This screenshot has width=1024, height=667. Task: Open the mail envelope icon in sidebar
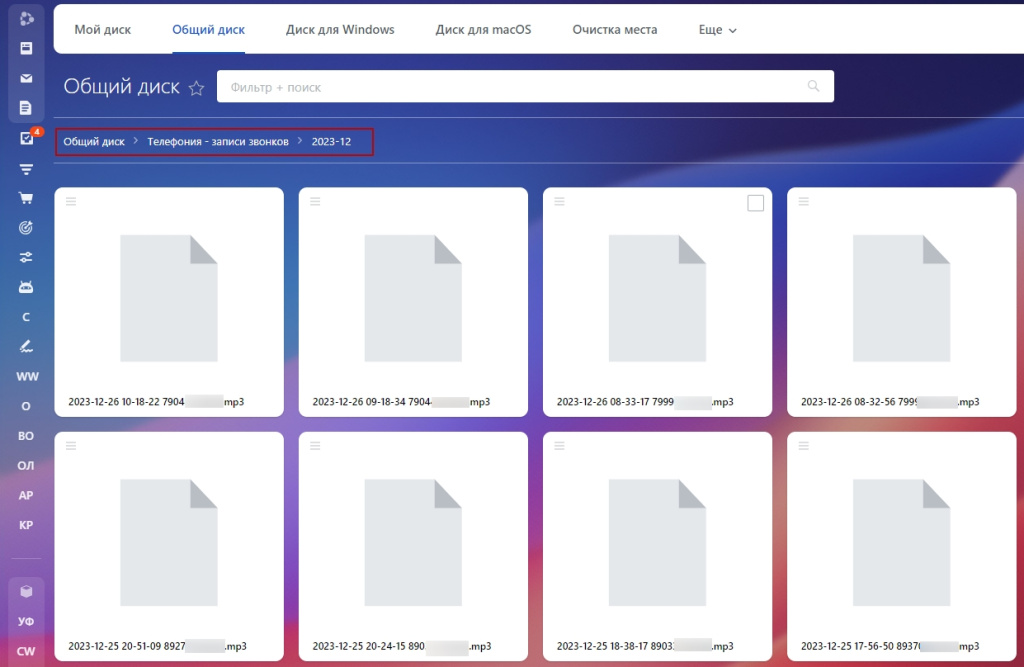[x=26, y=78]
